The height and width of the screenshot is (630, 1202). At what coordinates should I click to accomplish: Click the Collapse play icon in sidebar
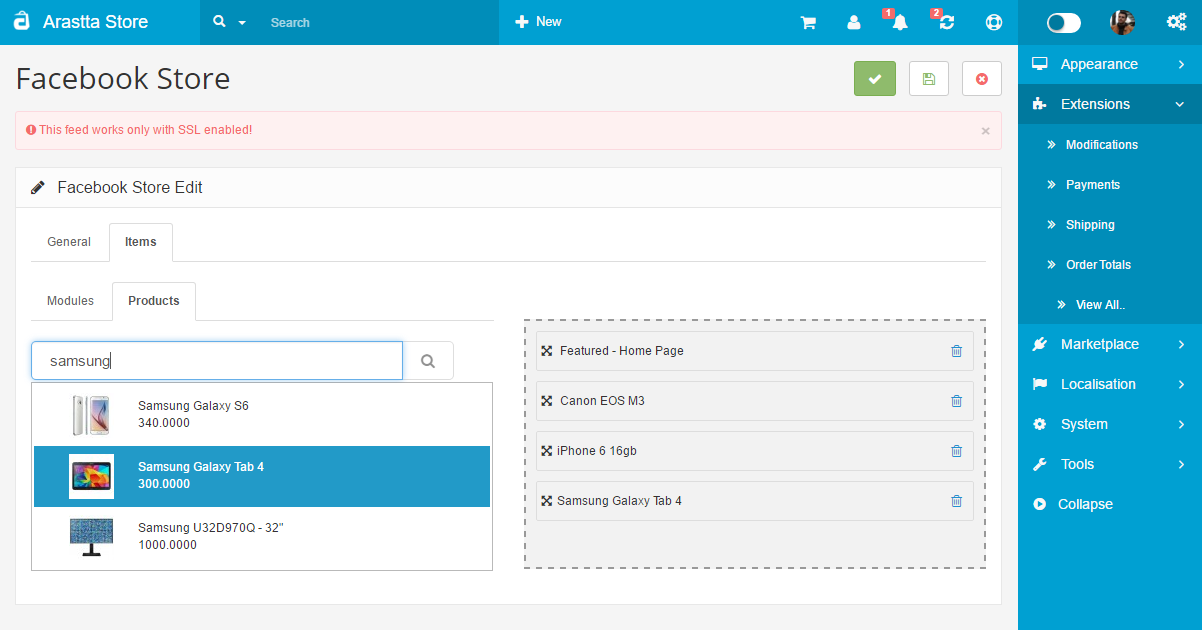[x=1040, y=504]
